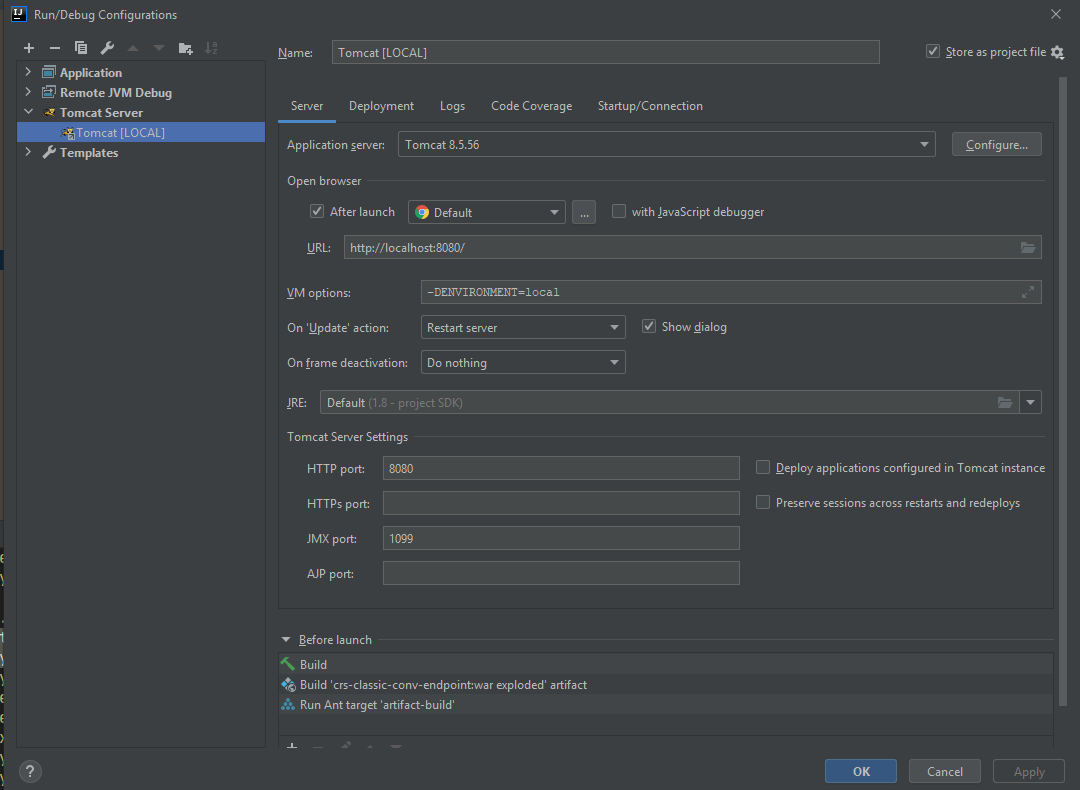Check Preserve sessions across restarts and redeploys
1080x790 pixels.
coord(763,502)
